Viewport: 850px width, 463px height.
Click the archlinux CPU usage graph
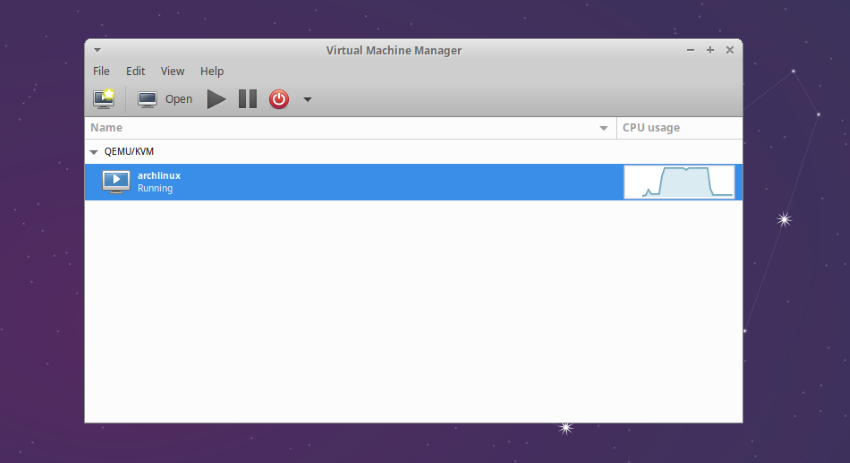click(x=679, y=182)
